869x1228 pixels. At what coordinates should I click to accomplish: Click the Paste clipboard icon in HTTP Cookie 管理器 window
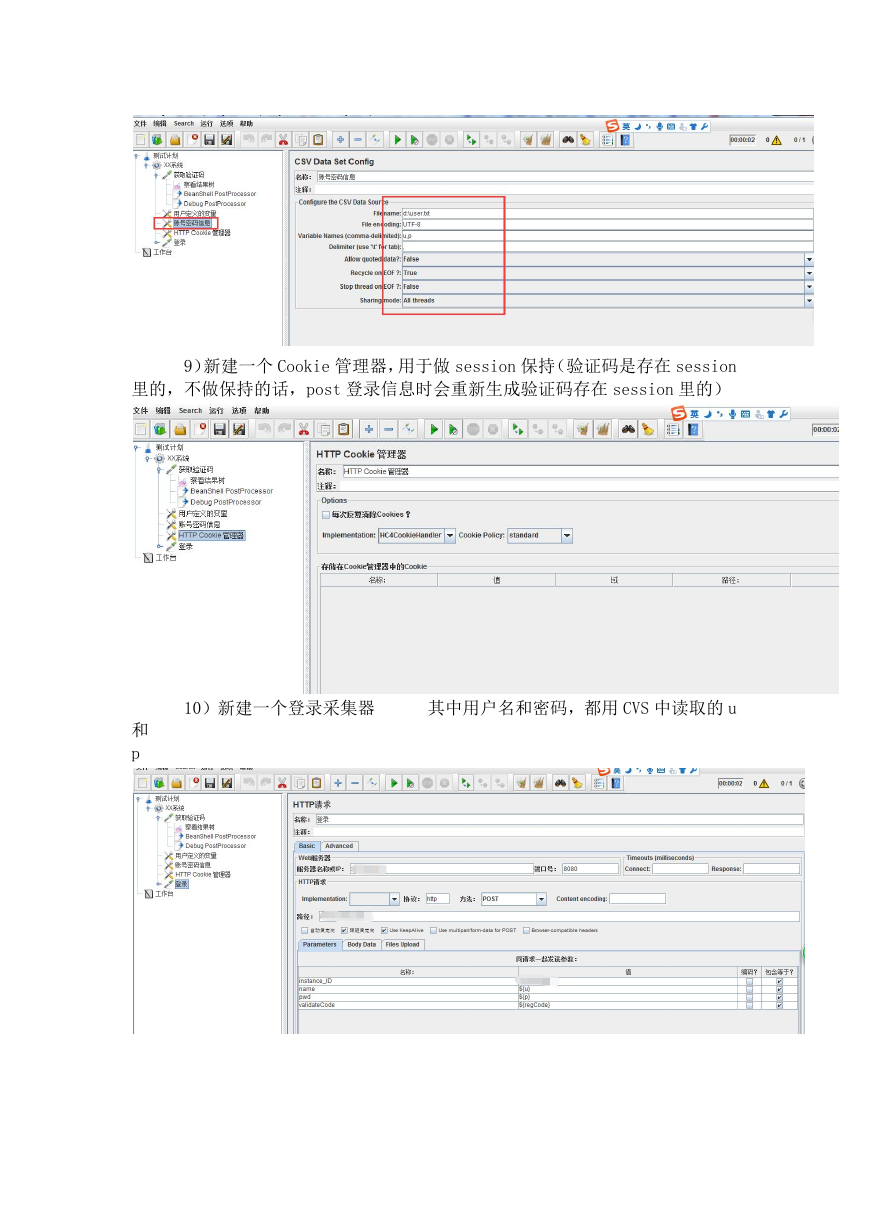[x=343, y=429]
